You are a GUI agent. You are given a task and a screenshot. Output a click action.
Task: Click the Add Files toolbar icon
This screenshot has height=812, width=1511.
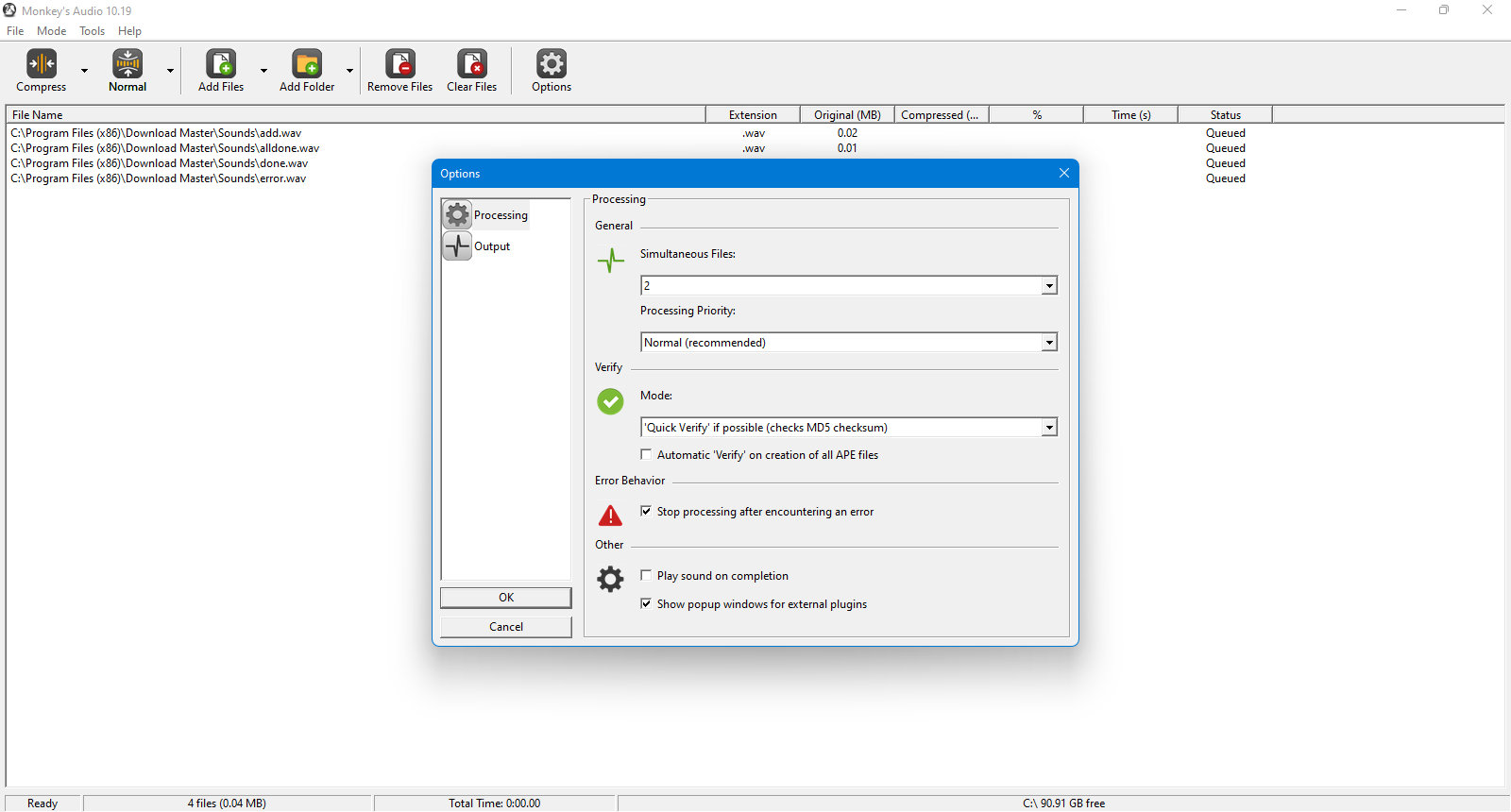tap(221, 64)
